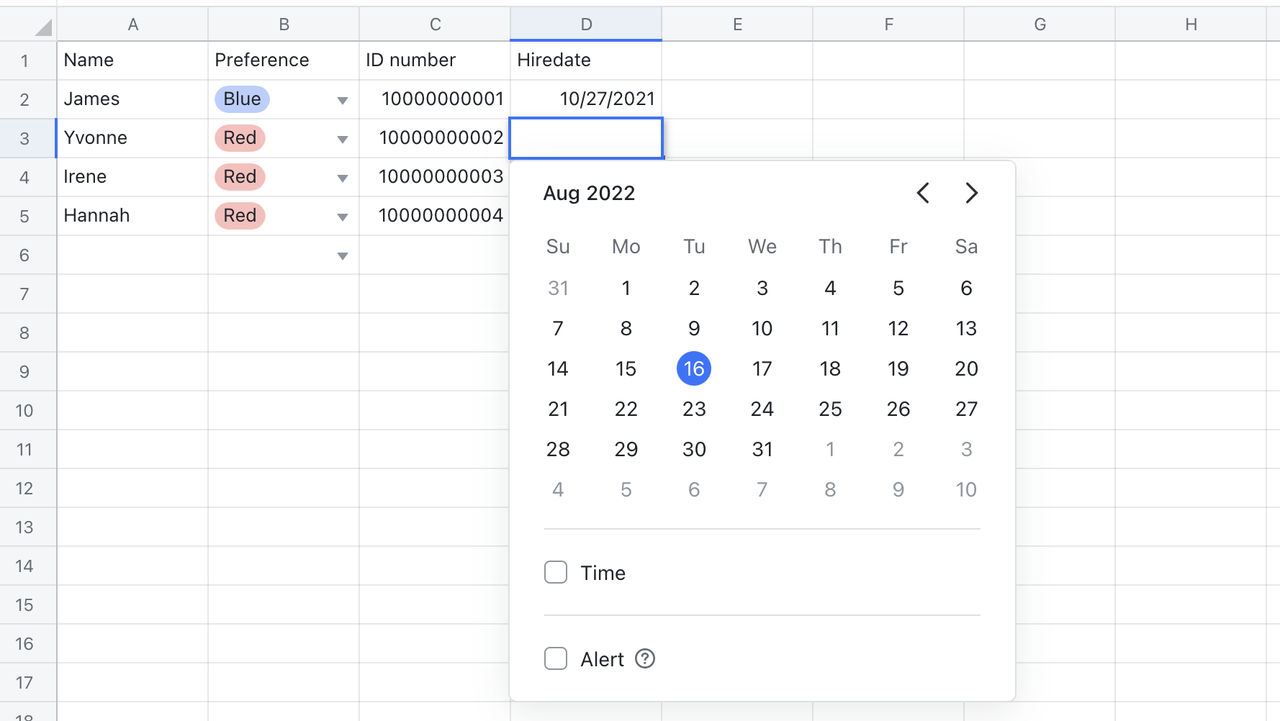Open Preference dropdown for James

342,100
